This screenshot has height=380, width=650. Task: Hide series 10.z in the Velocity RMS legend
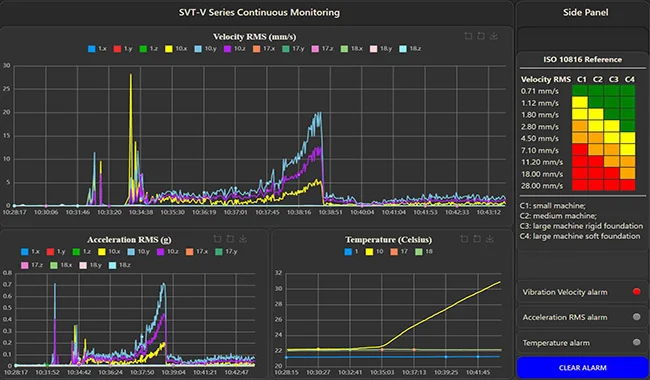[x=235, y=49]
